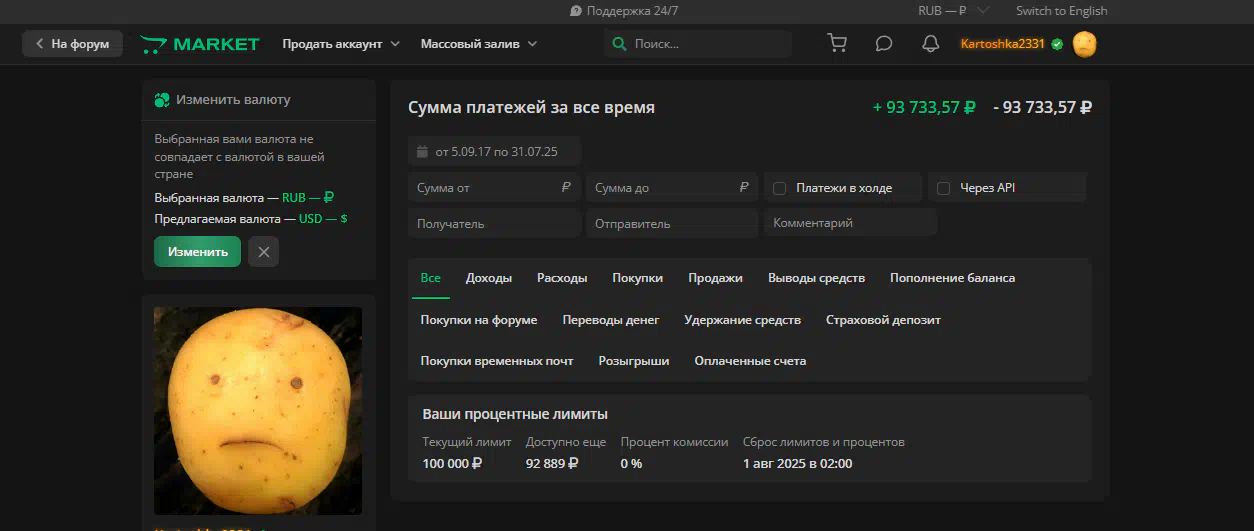Click the '0 %' commission value
Viewport: 1254px width, 531px height.
(x=631, y=464)
